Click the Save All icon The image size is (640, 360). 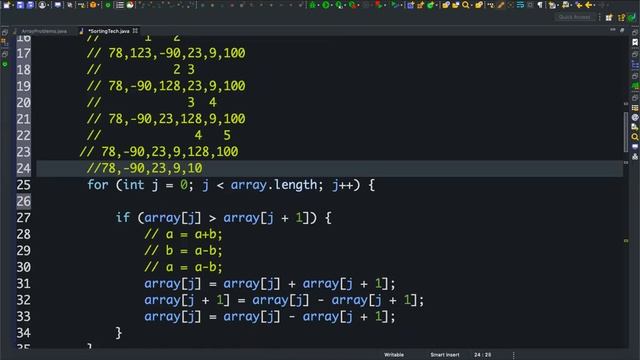pos(30,5)
